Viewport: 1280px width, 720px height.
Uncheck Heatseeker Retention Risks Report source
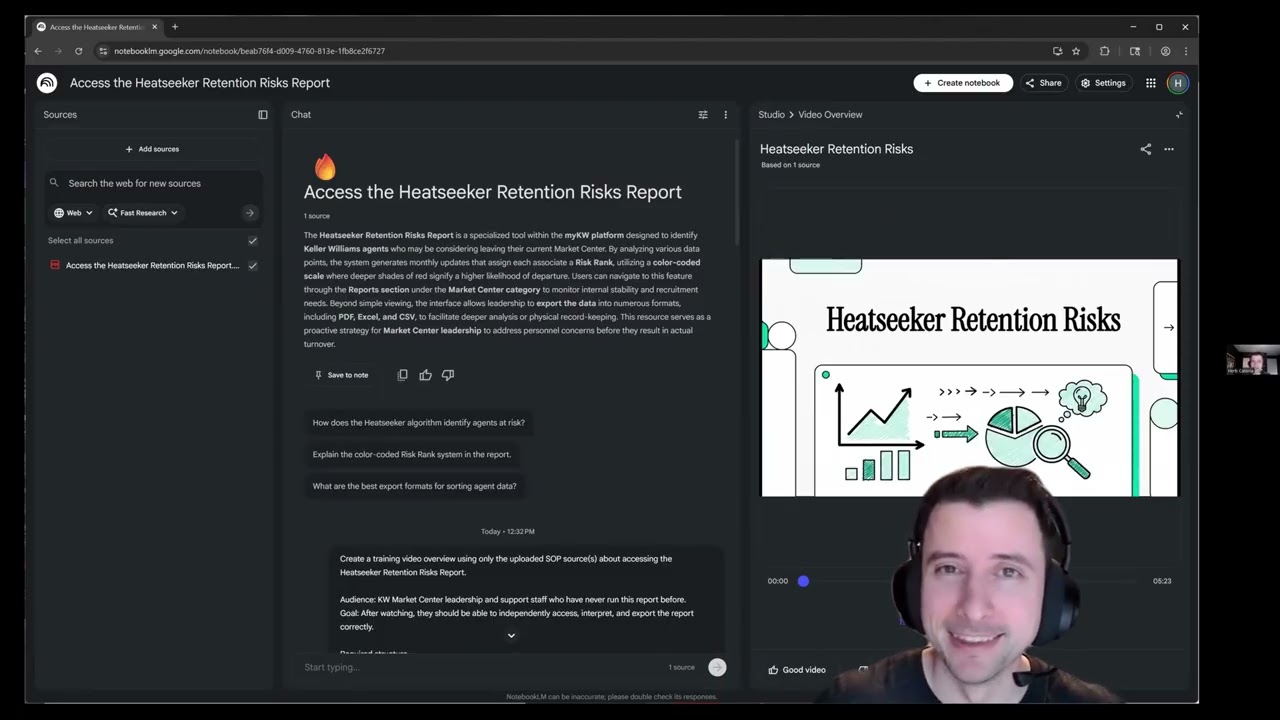tap(253, 266)
